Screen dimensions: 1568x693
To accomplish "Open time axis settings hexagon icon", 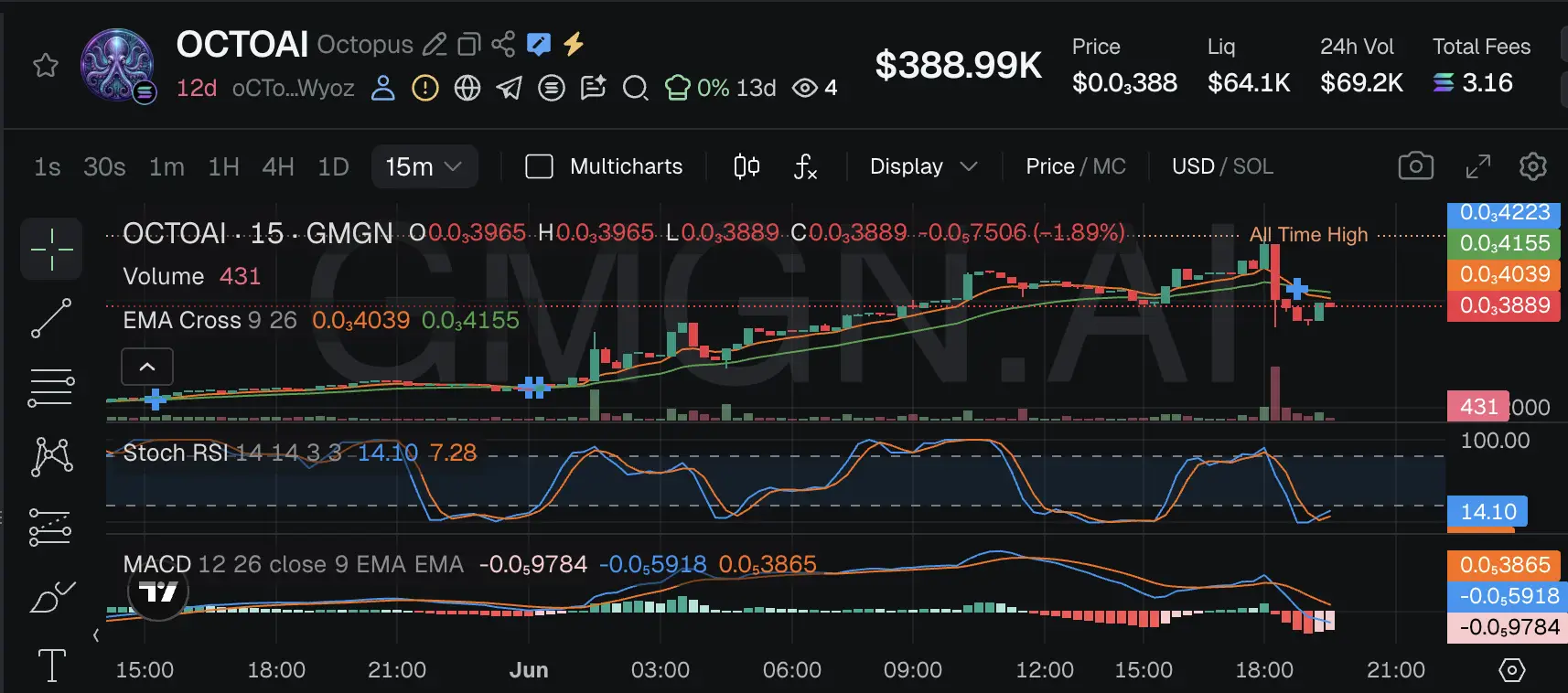I will [1512, 670].
